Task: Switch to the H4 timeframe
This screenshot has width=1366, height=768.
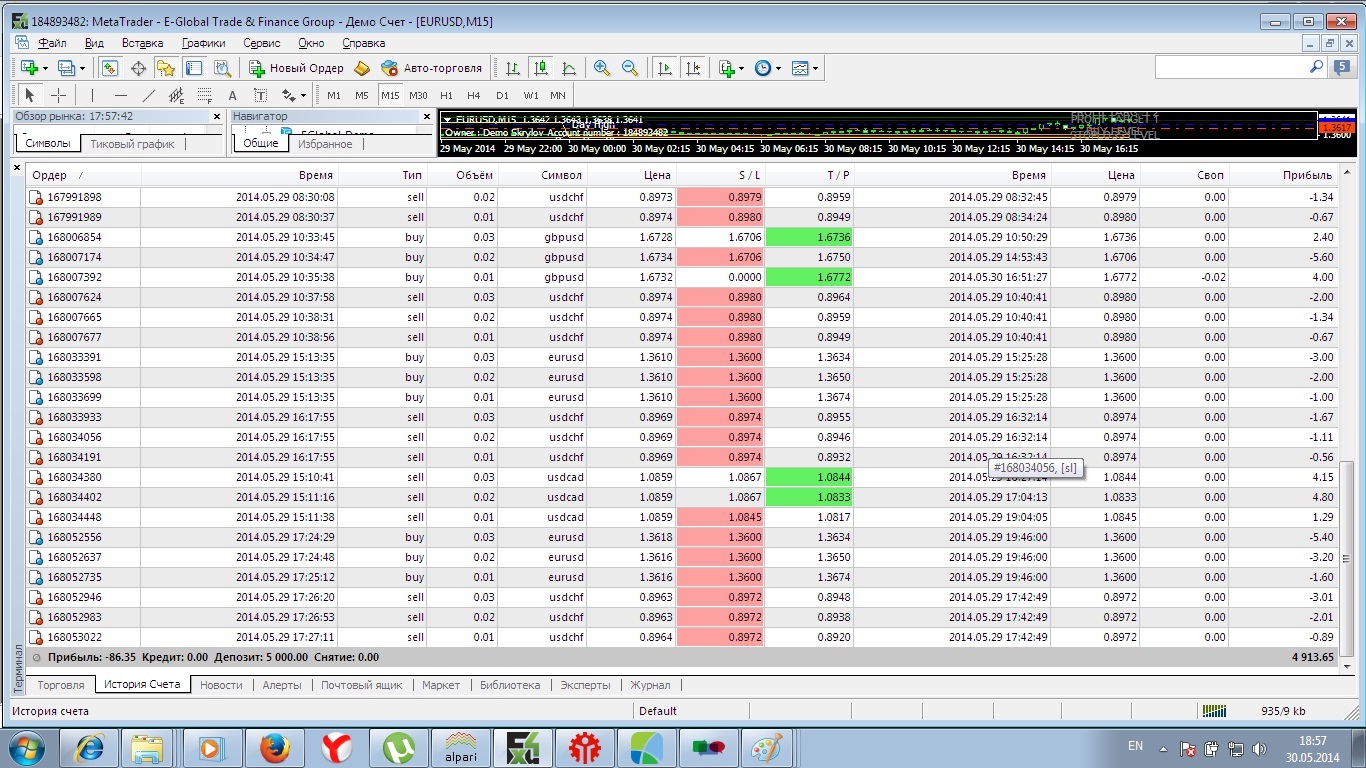Action: 473,95
